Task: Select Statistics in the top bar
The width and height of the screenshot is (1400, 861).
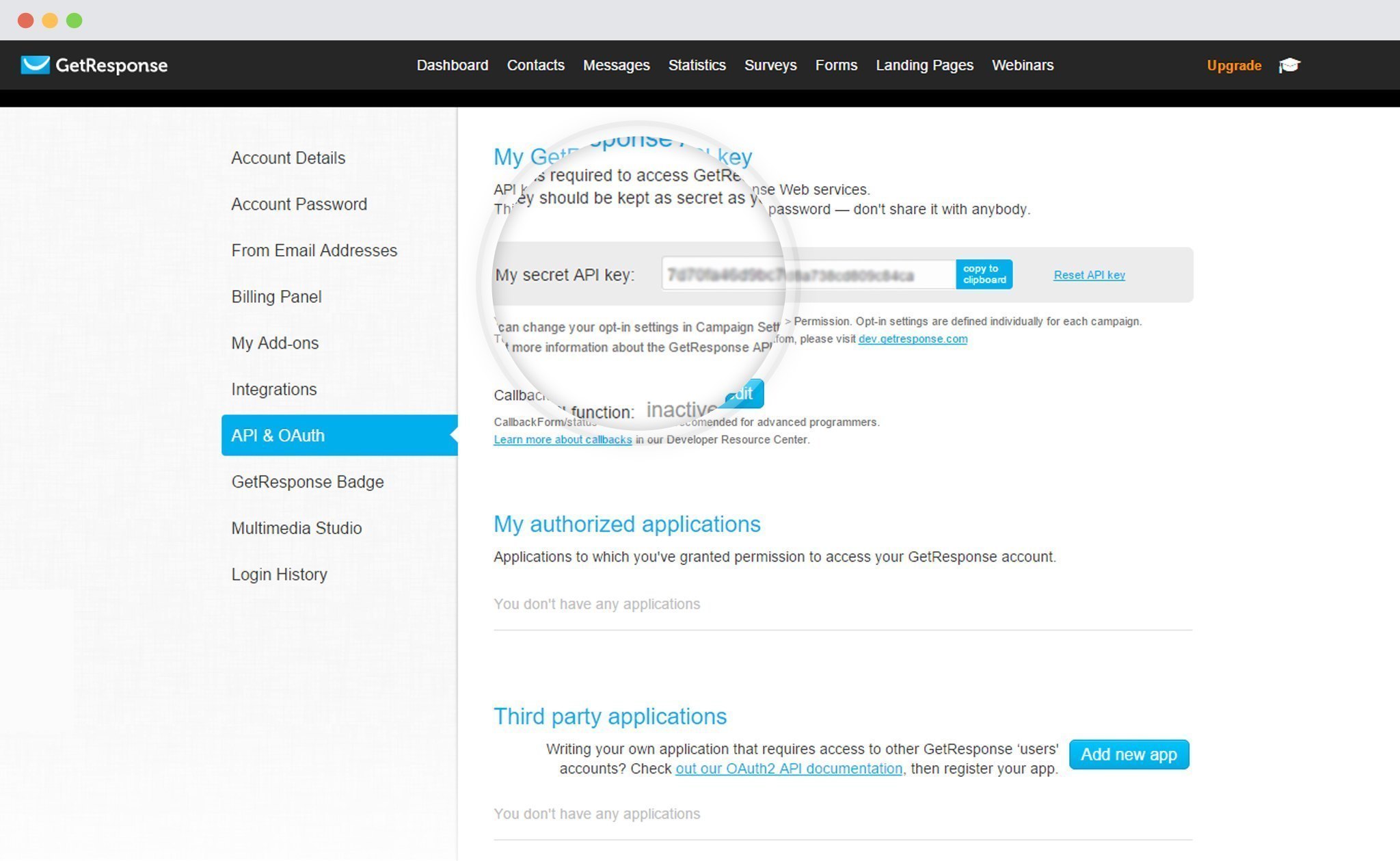Action: click(x=697, y=65)
